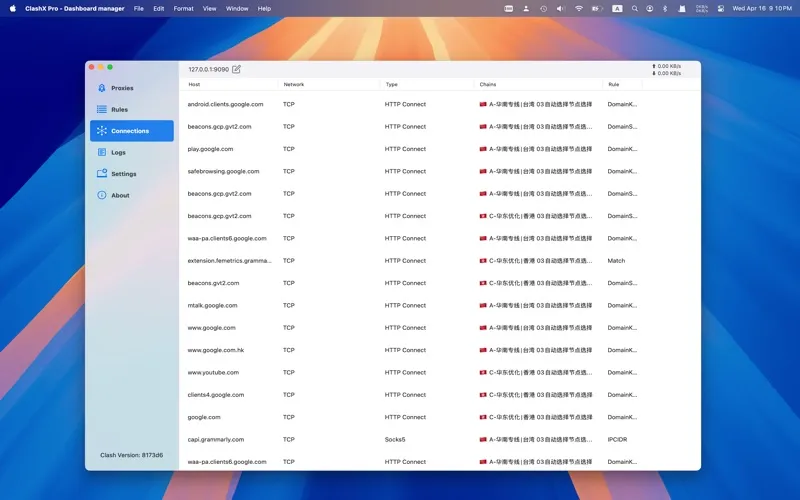Open the View menu
Image resolution: width=800 pixels, height=500 pixels.
(209, 8)
